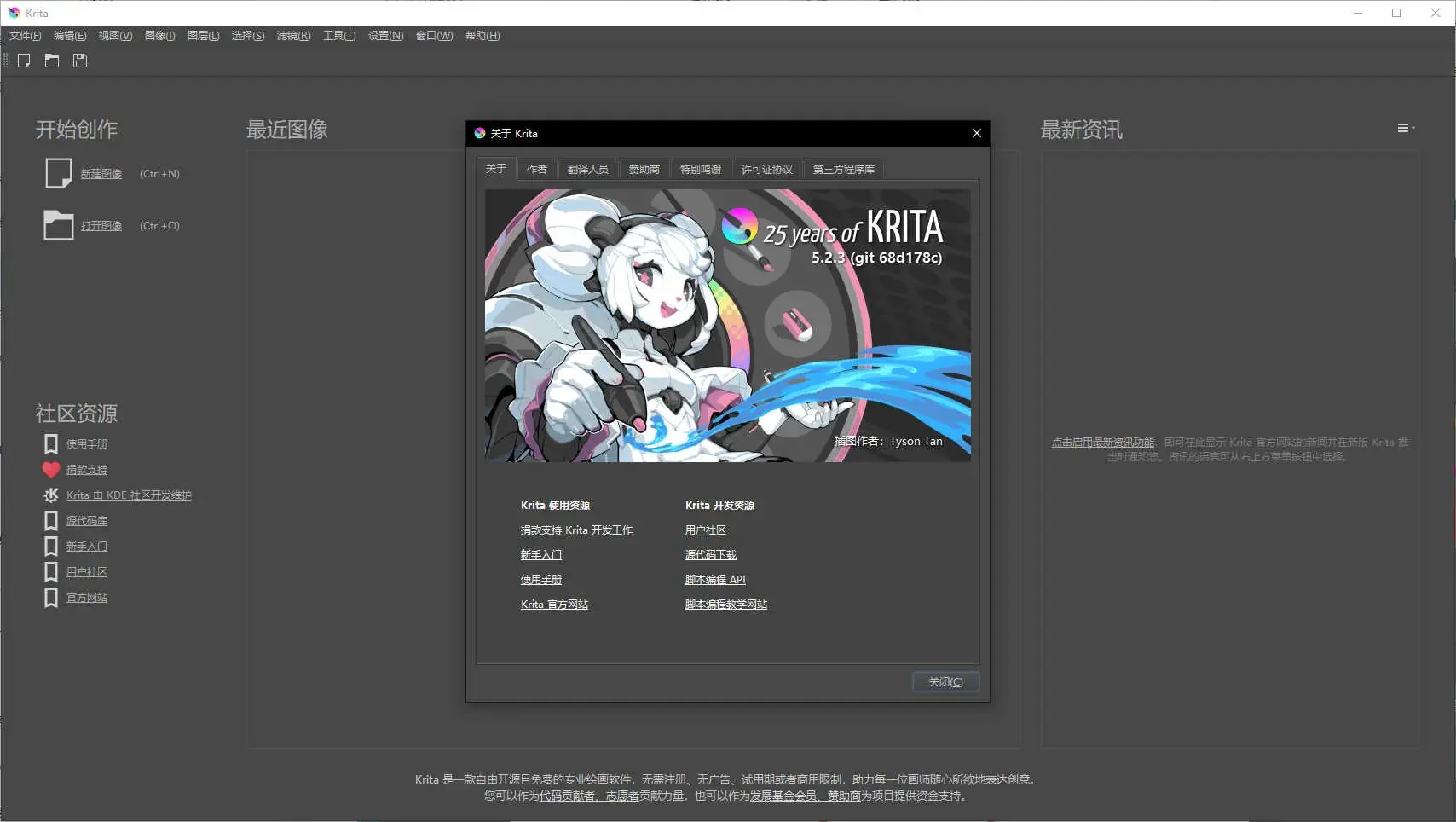1456x822 pixels.
Task: Open the 图层(L) menu
Action: coord(204,36)
